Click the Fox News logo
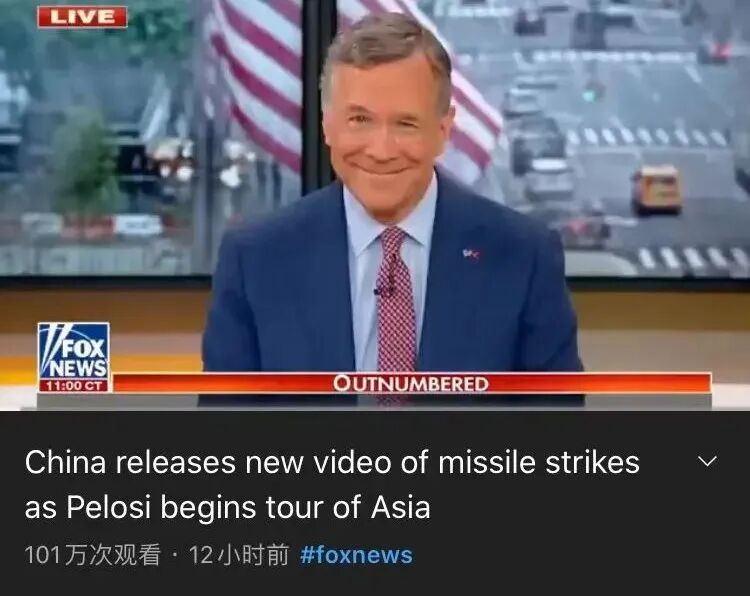 pos(74,351)
